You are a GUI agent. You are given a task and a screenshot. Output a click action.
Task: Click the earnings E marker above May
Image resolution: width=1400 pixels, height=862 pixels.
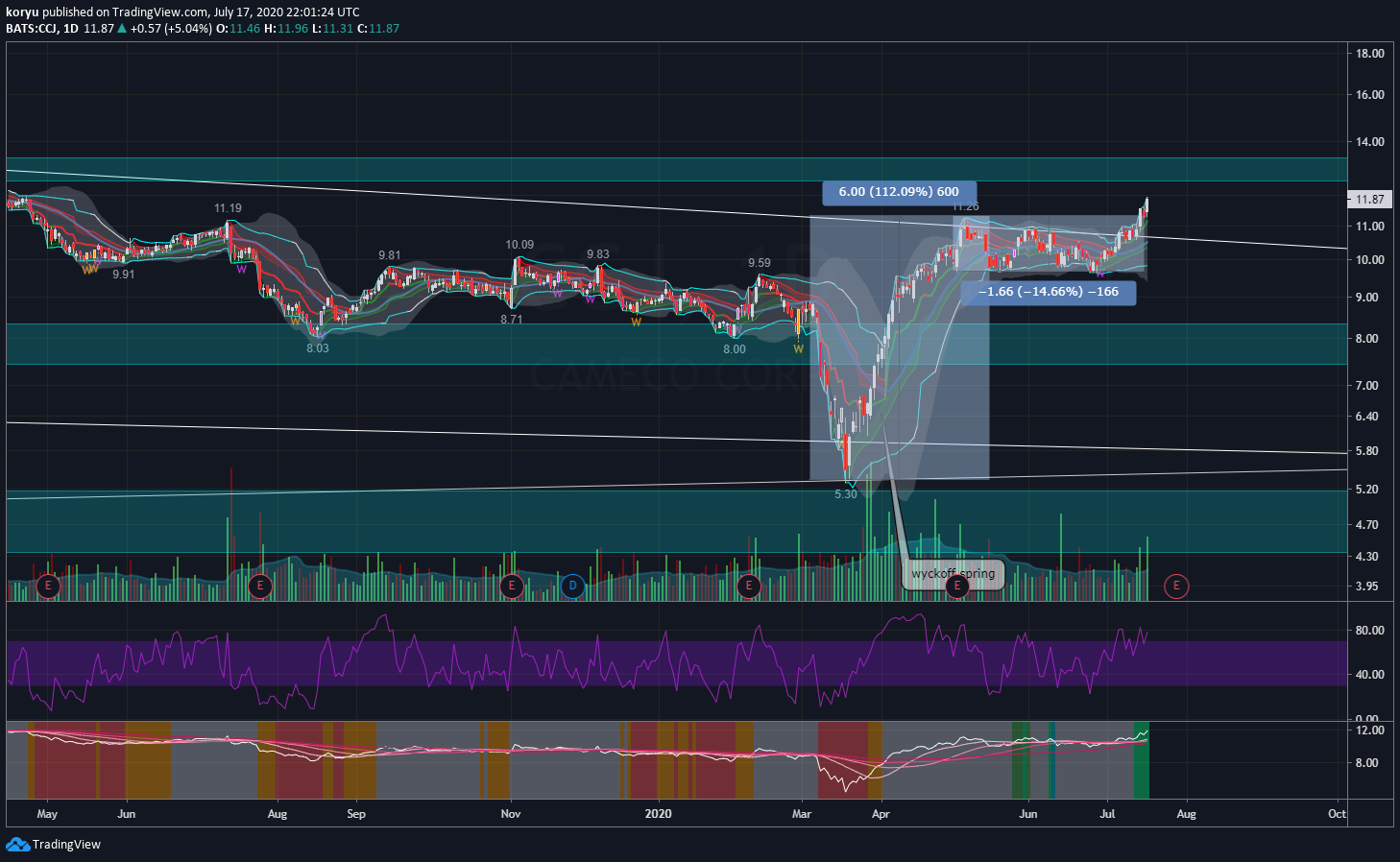[x=48, y=586]
